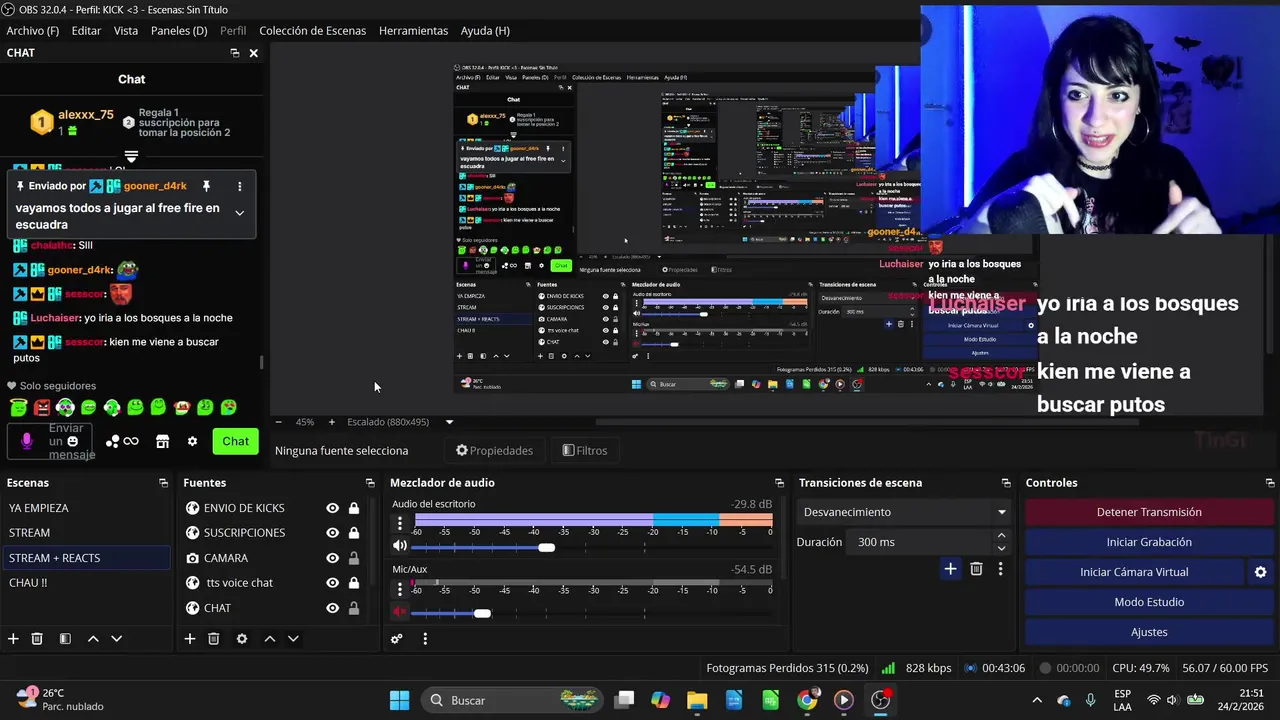Open advanced audio properties gears icon

pos(397,639)
